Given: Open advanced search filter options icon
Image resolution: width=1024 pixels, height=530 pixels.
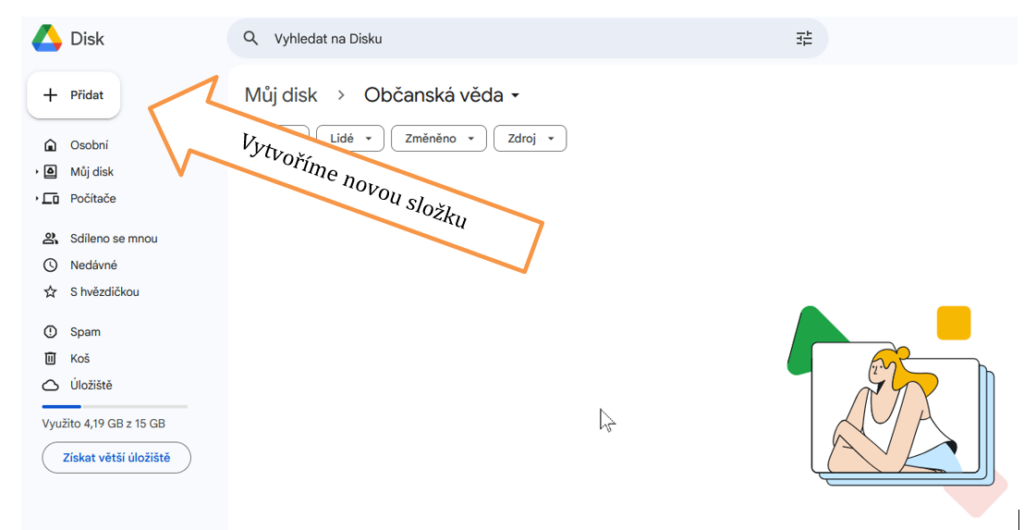Looking at the screenshot, I should pos(804,39).
